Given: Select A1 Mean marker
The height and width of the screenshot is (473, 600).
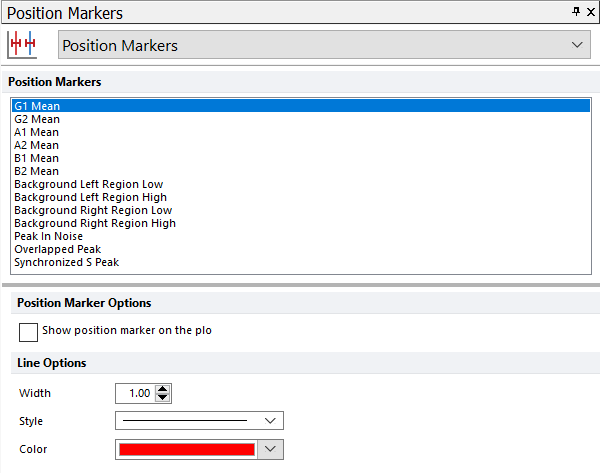Looking at the screenshot, I should pos(301,132).
